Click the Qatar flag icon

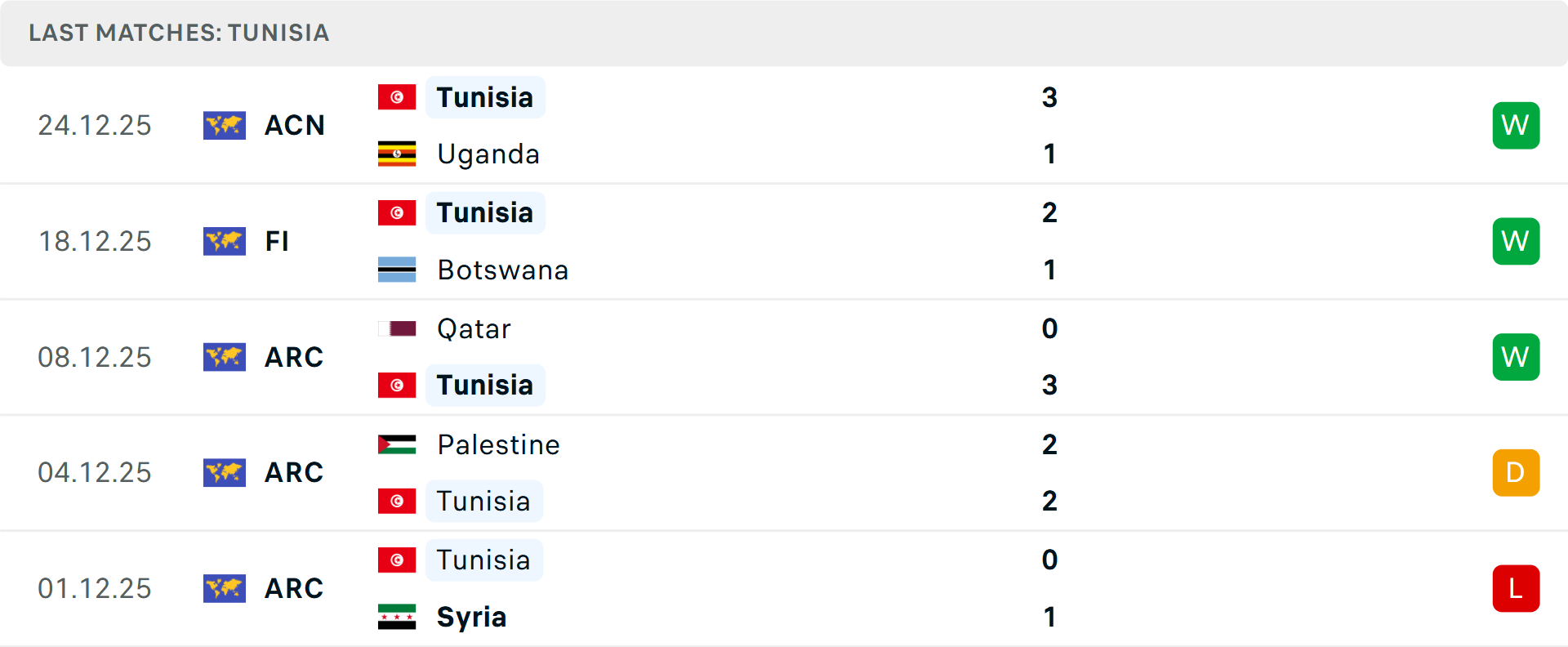point(397,328)
